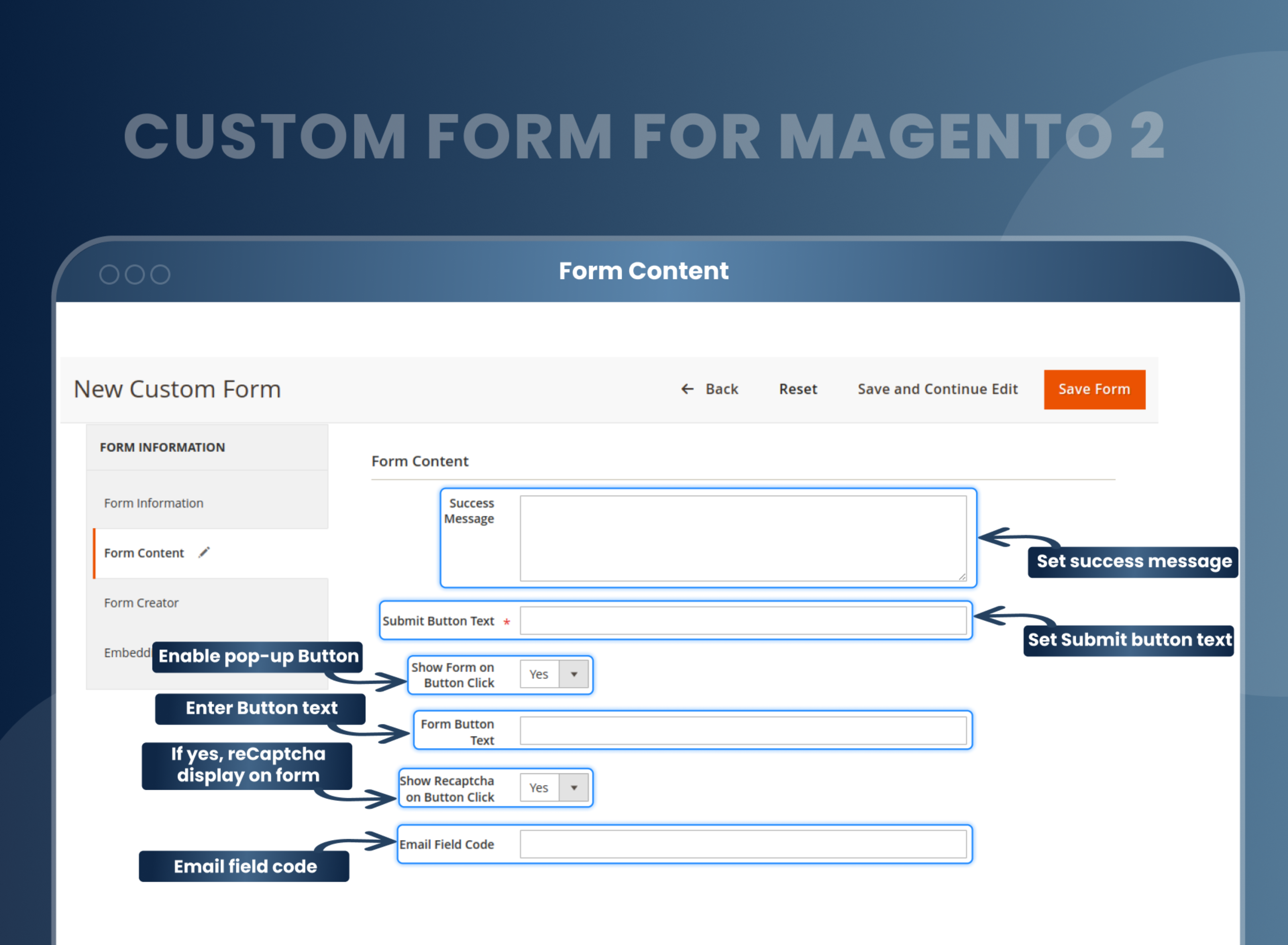Click the pencil icon beside Form Content
Screen dimensions: 1288x945
[x=204, y=552]
